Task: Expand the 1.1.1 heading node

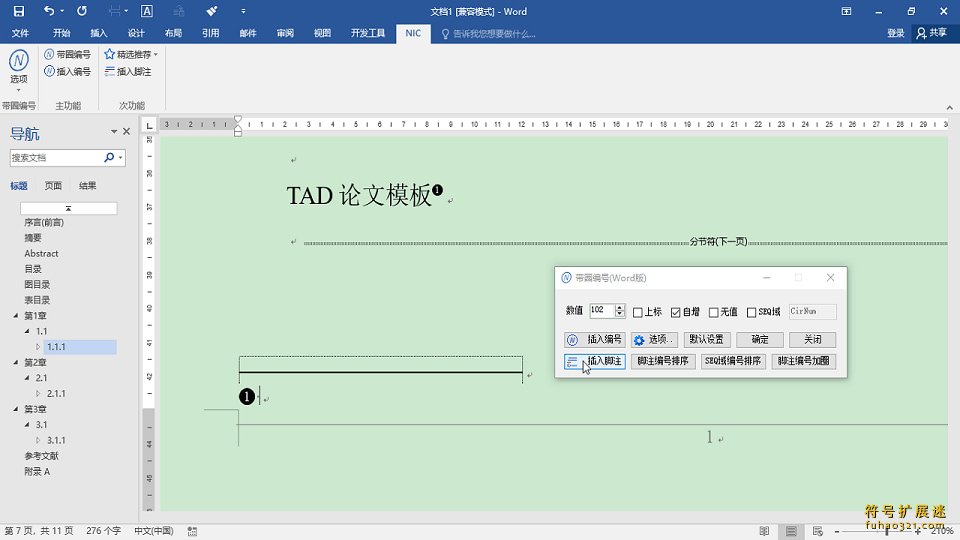Action: tap(39, 347)
